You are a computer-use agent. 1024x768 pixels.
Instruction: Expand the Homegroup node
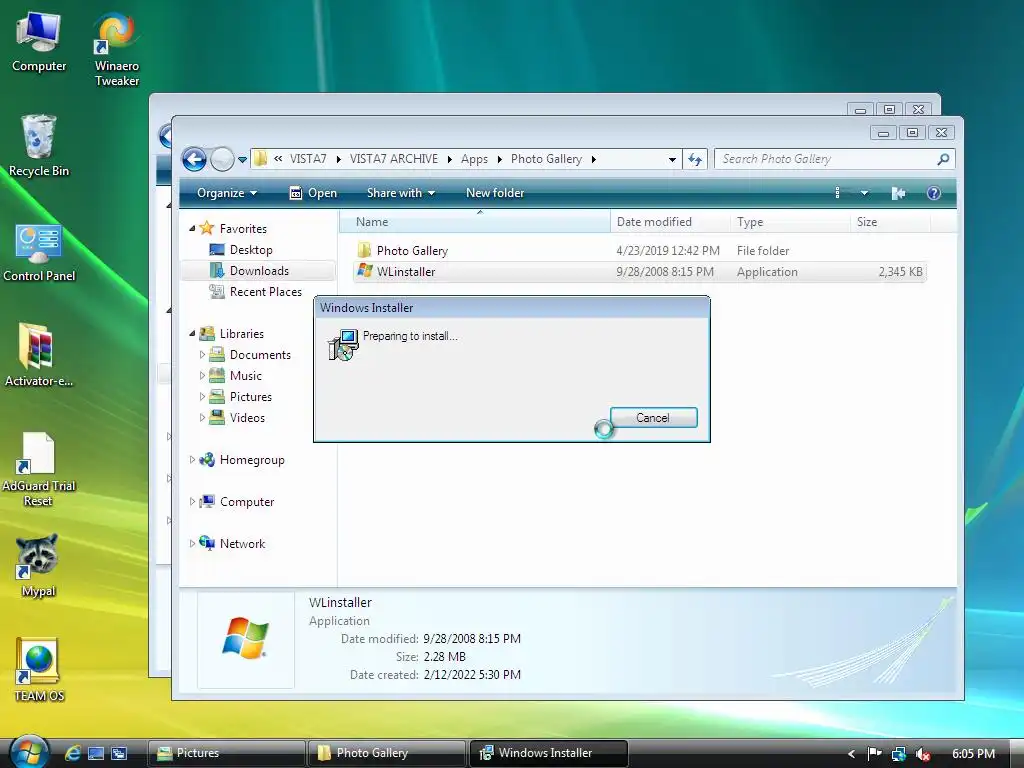[192, 460]
